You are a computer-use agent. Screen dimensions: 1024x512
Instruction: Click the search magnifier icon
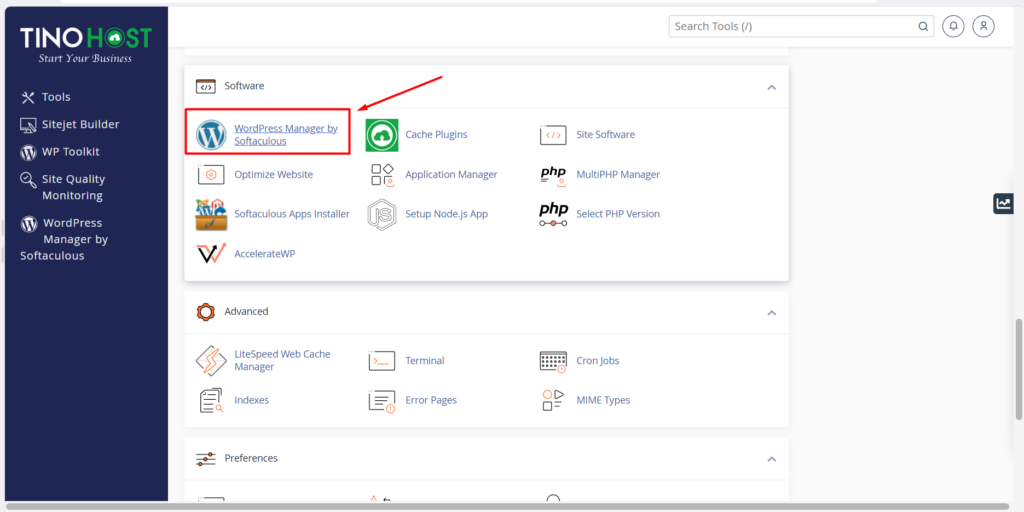point(923,27)
